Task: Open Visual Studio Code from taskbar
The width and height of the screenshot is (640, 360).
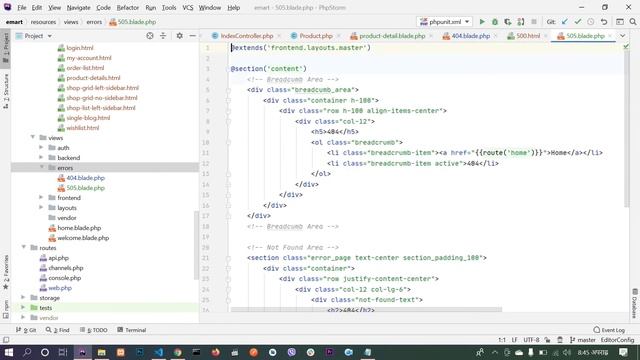Action: click(159, 352)
